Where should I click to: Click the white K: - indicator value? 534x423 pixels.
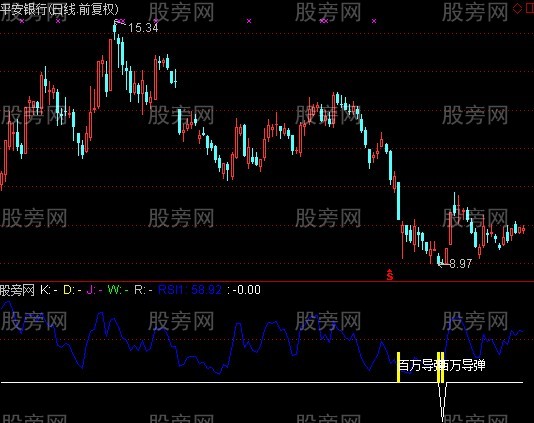[x=49, y=290]
